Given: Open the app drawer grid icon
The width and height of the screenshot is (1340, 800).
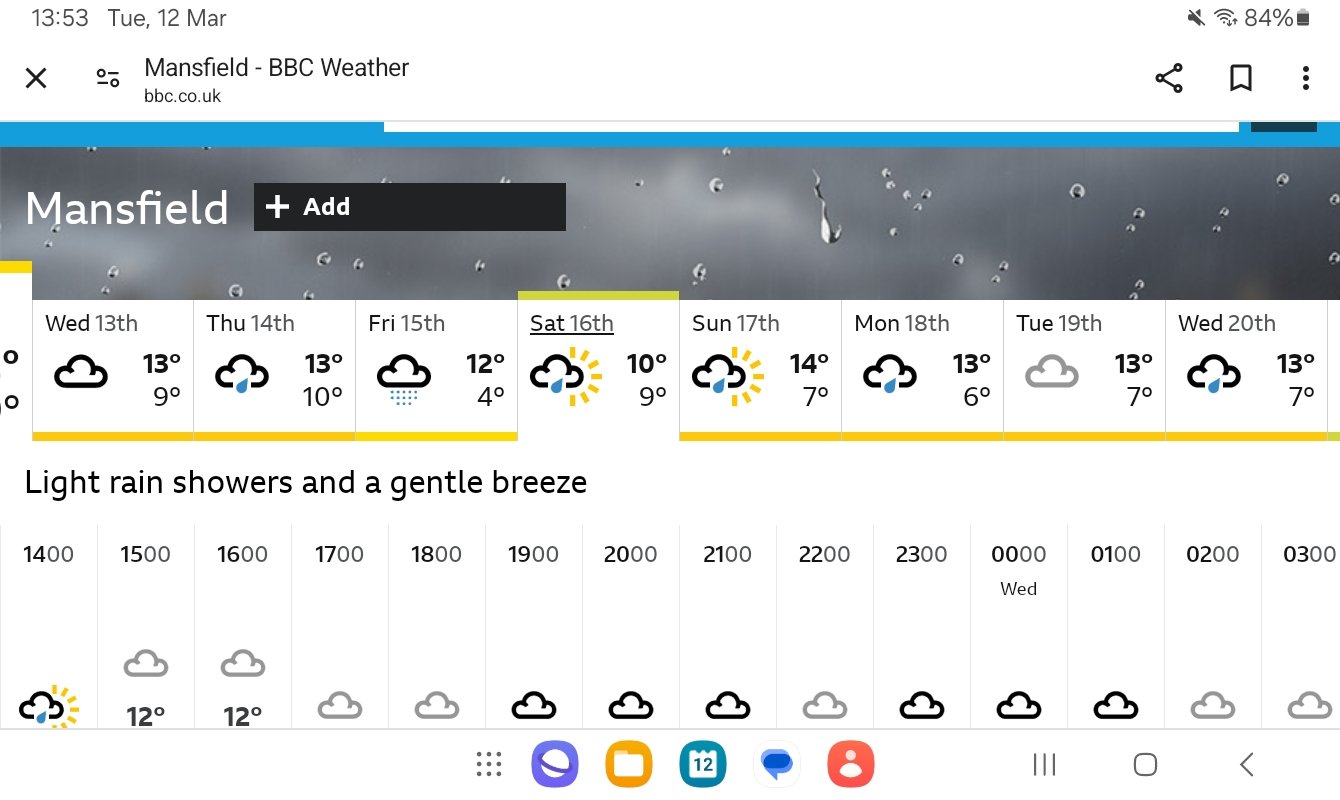Looking at the screenshot, I should click(x=488, y=765).
